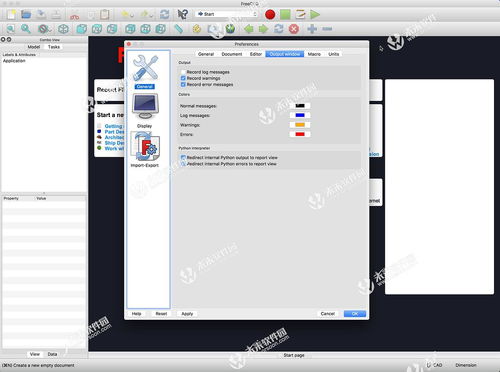
Task: Pick the Warnings orange color swatch
Action: click(x=300, y=125)
